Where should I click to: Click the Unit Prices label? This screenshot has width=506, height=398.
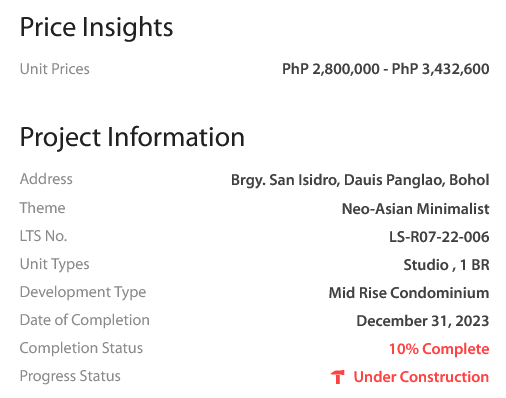55,69
